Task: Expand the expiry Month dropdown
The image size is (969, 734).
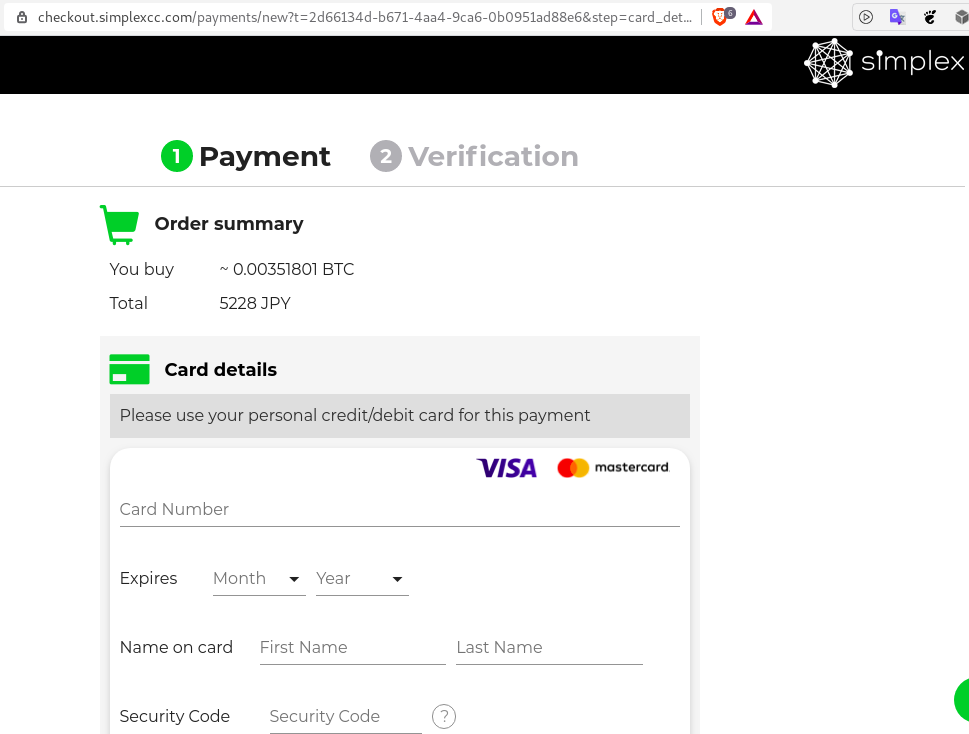Action: (259, 579)
